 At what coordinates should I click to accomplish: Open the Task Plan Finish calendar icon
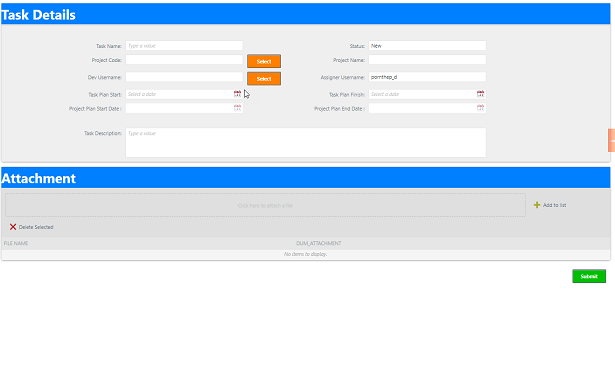[480, 94]
